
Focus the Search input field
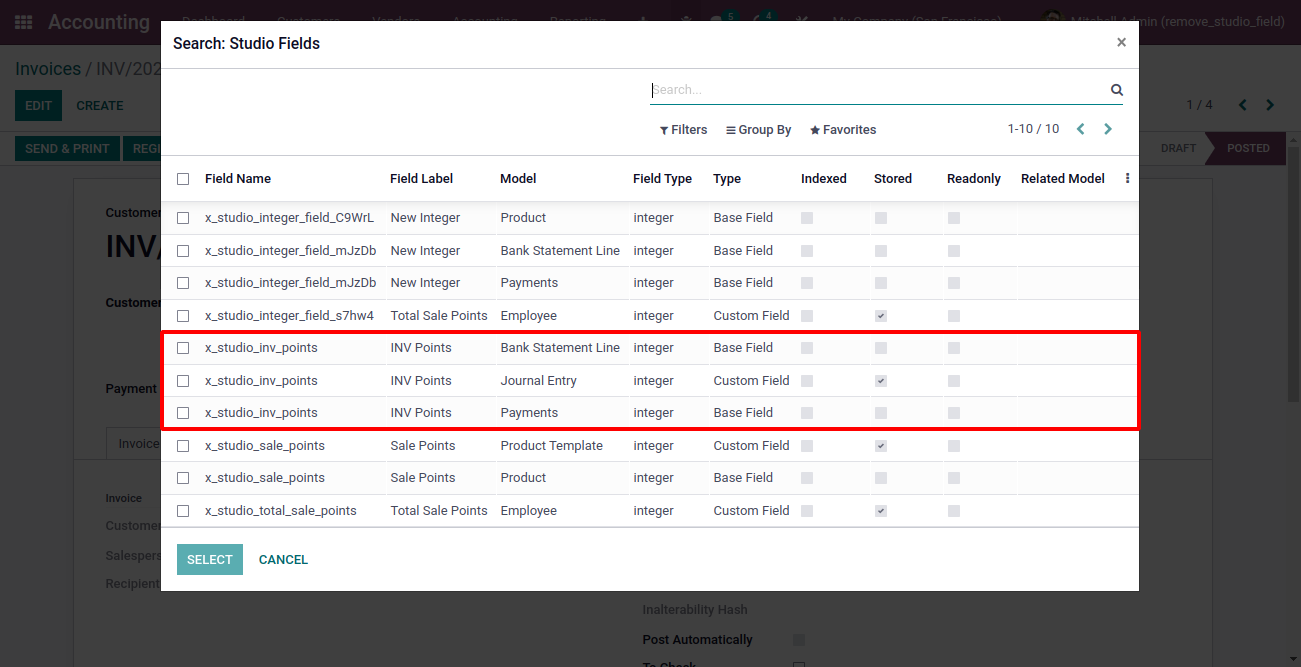(878, 90)
